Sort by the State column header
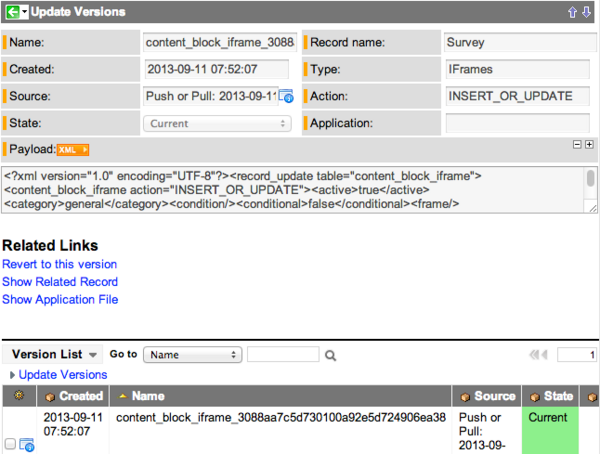The image size is (600, 454). tap(558, 396)
